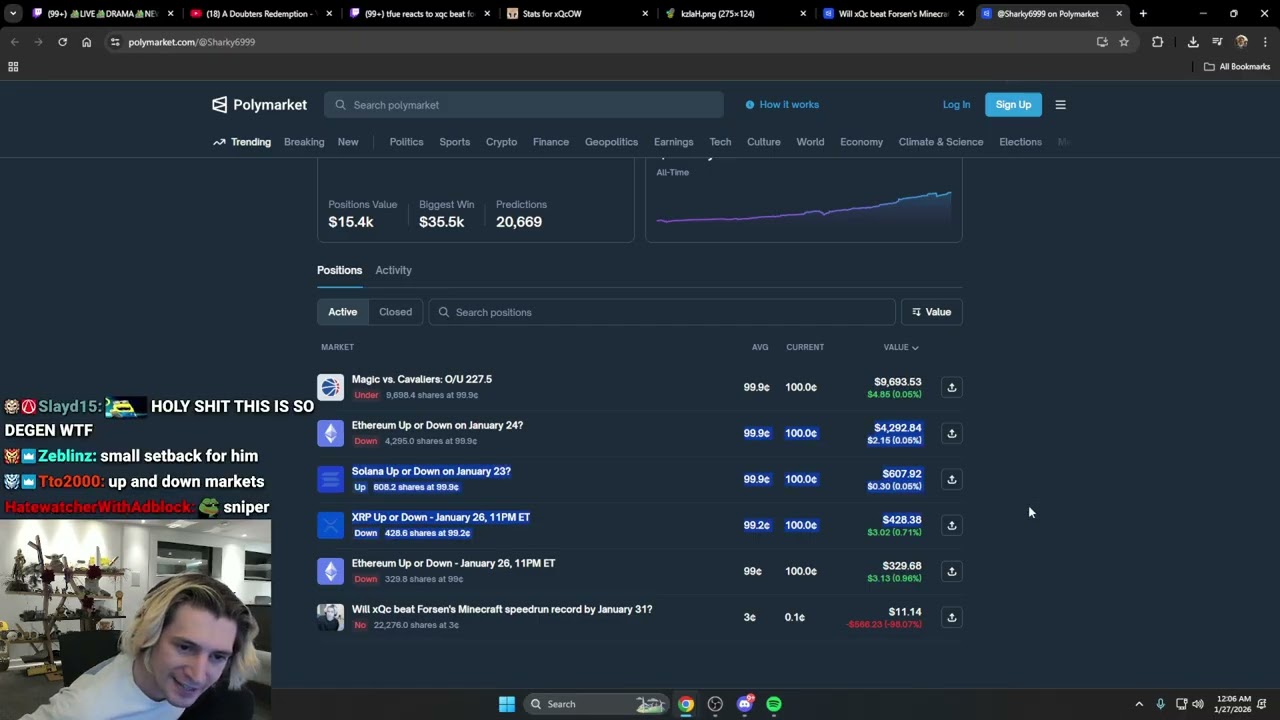The width and height of the screenshot is (1280, 720).
Task: Show Active positions
Action: click(x=342, y=312)
